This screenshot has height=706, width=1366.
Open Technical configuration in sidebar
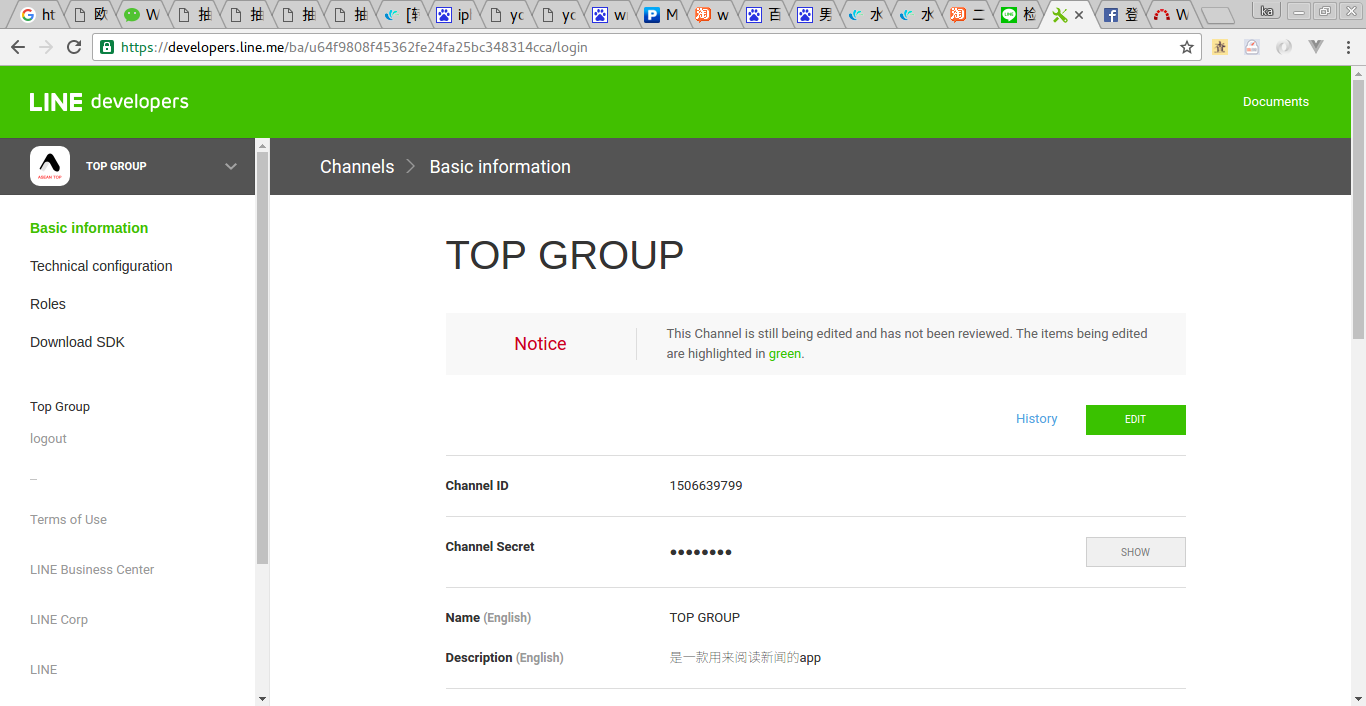101,266
